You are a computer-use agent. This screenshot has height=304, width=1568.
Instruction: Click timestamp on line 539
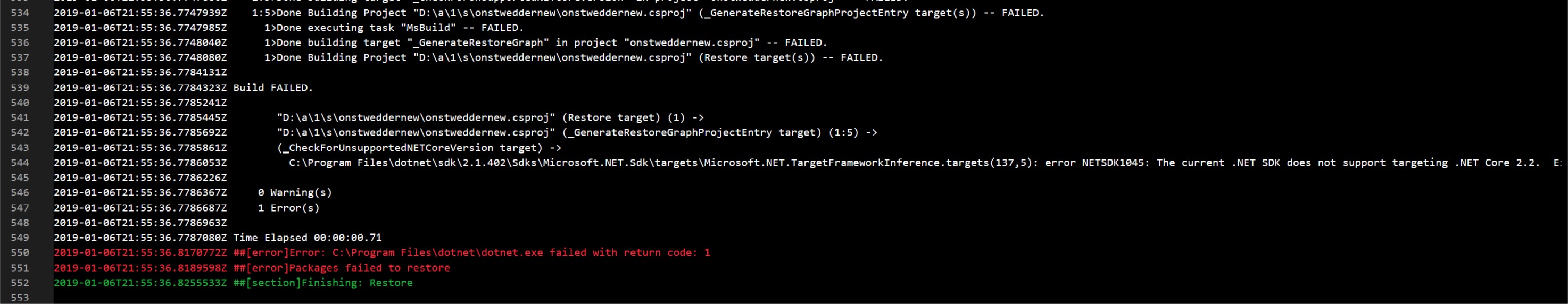(x=140, y=88)
